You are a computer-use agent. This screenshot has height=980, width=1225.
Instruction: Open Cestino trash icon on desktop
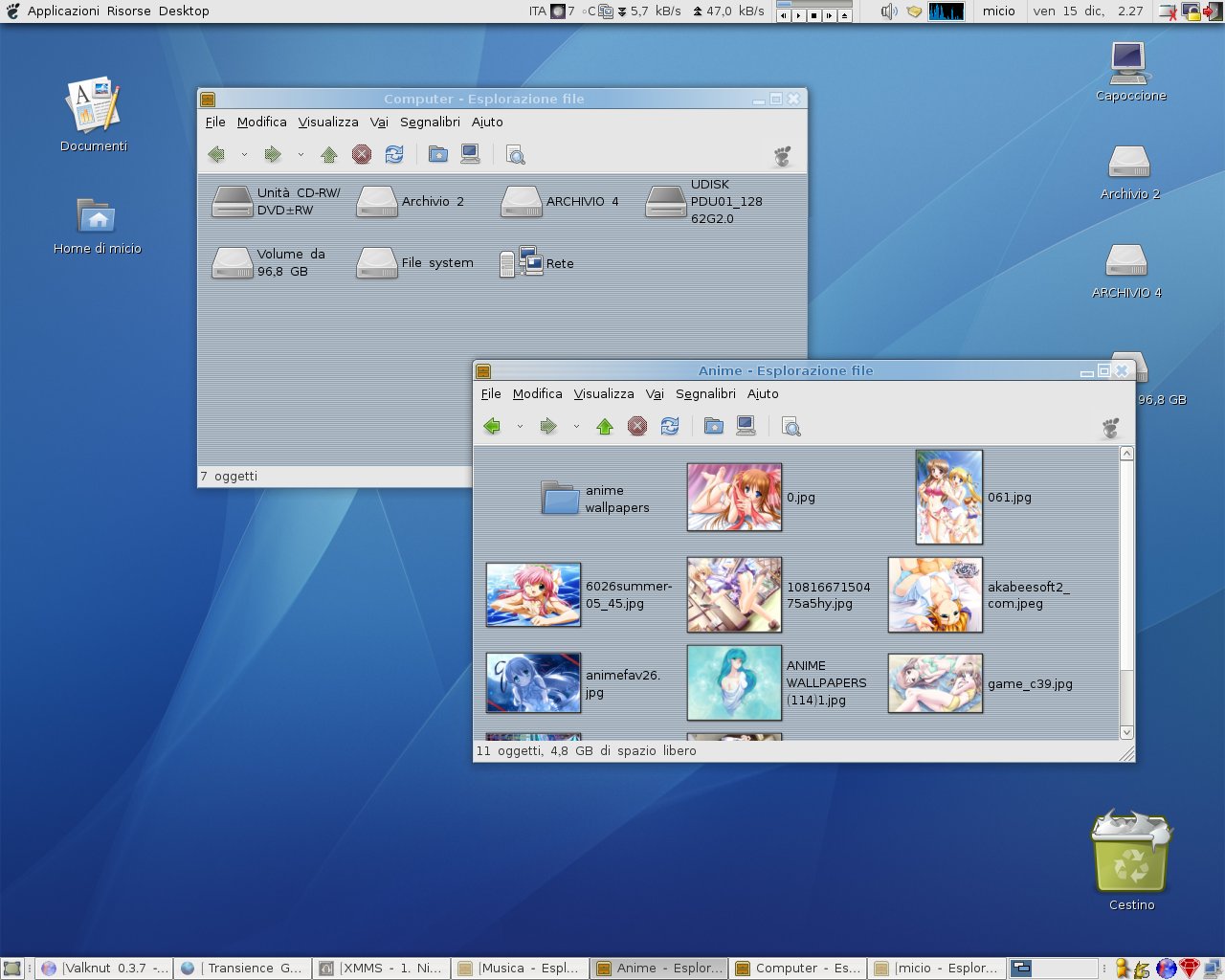(x=1131, y=852)
